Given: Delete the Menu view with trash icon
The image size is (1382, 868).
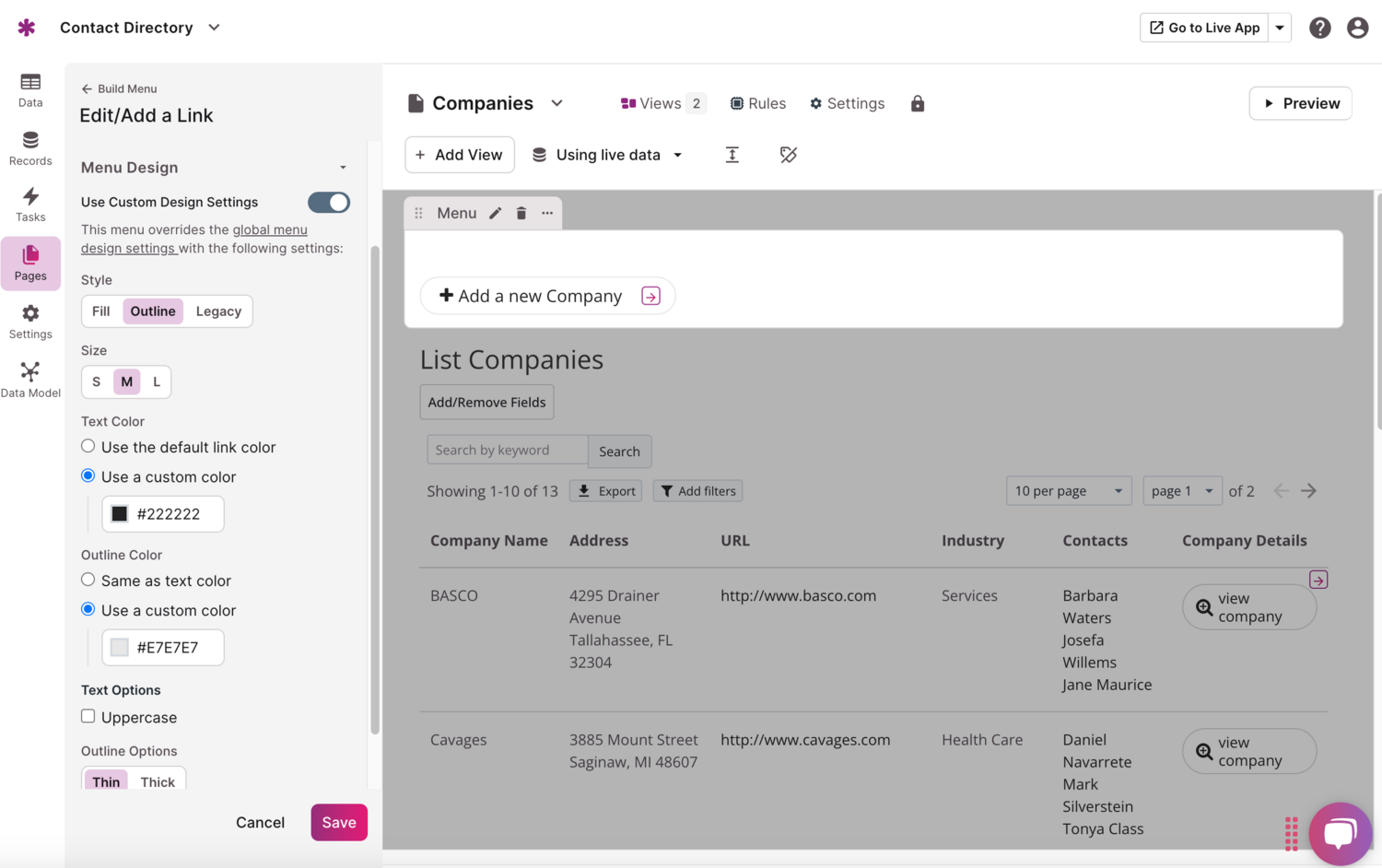Looking at the screenshot, I should (521, 213).
